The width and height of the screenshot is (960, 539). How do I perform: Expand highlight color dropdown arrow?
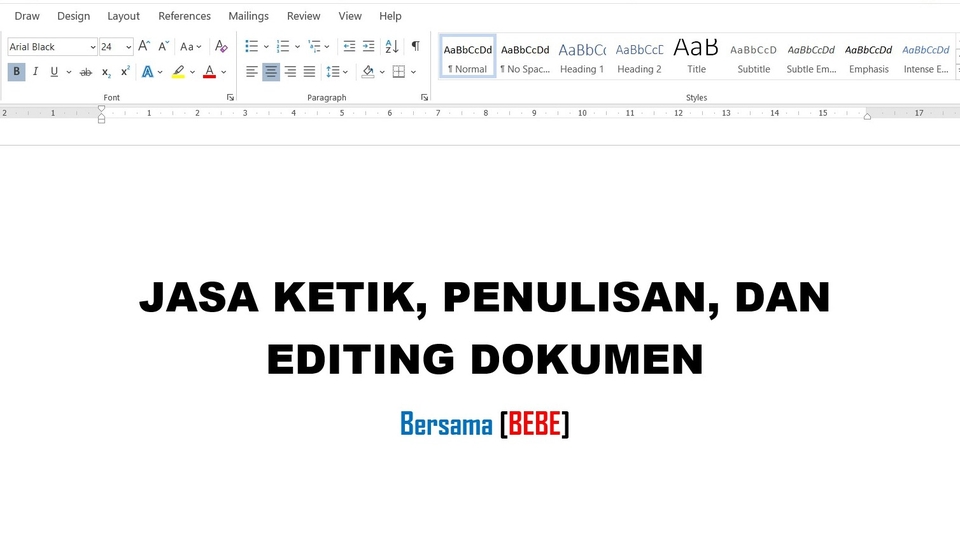[192, 72]
